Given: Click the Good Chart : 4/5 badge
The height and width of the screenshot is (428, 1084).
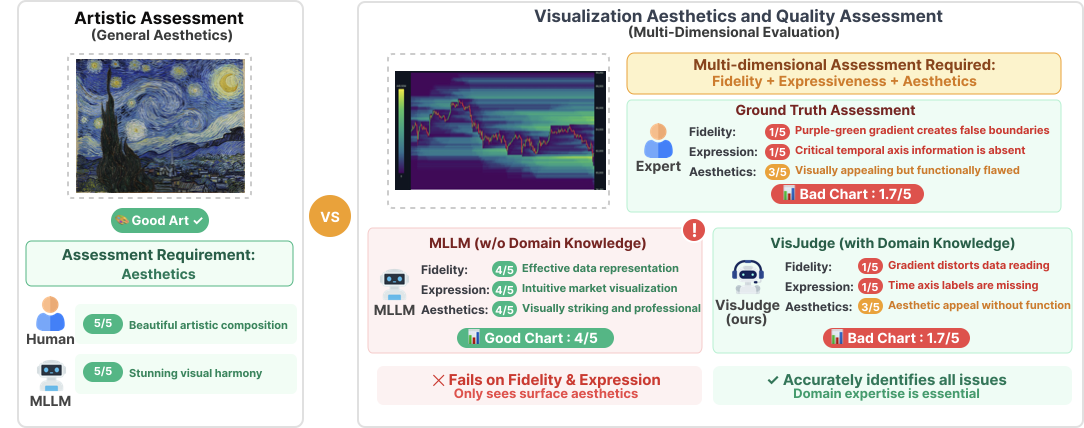Looking at the screenshot, I should pyautogui.click(x=535, y=338).
